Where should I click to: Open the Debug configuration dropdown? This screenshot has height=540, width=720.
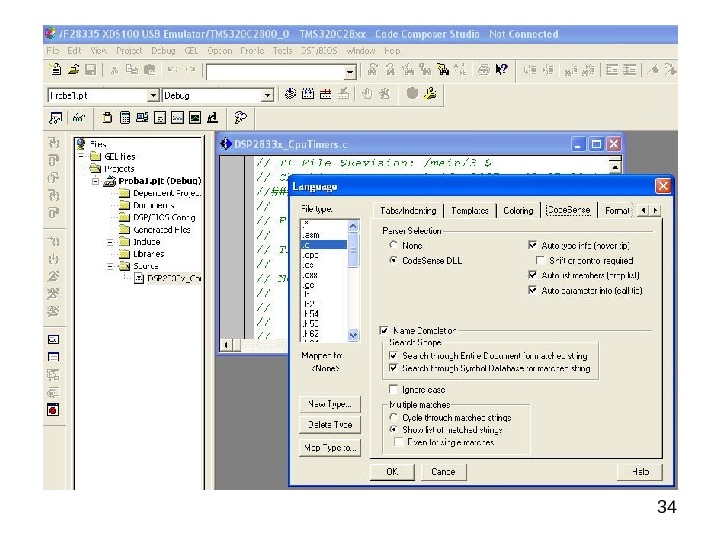(267, 96)
